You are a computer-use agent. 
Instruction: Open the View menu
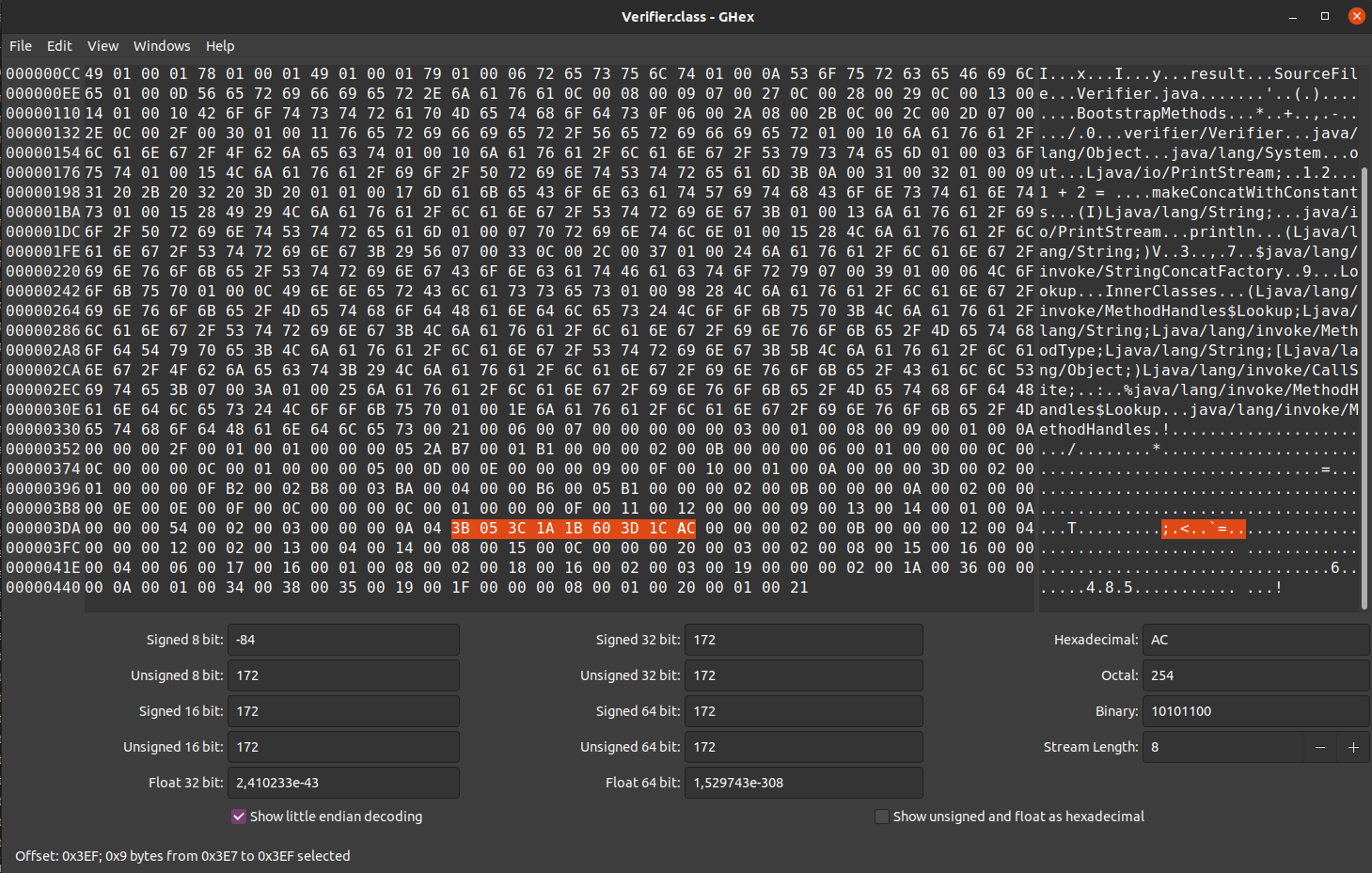(103, 46)
